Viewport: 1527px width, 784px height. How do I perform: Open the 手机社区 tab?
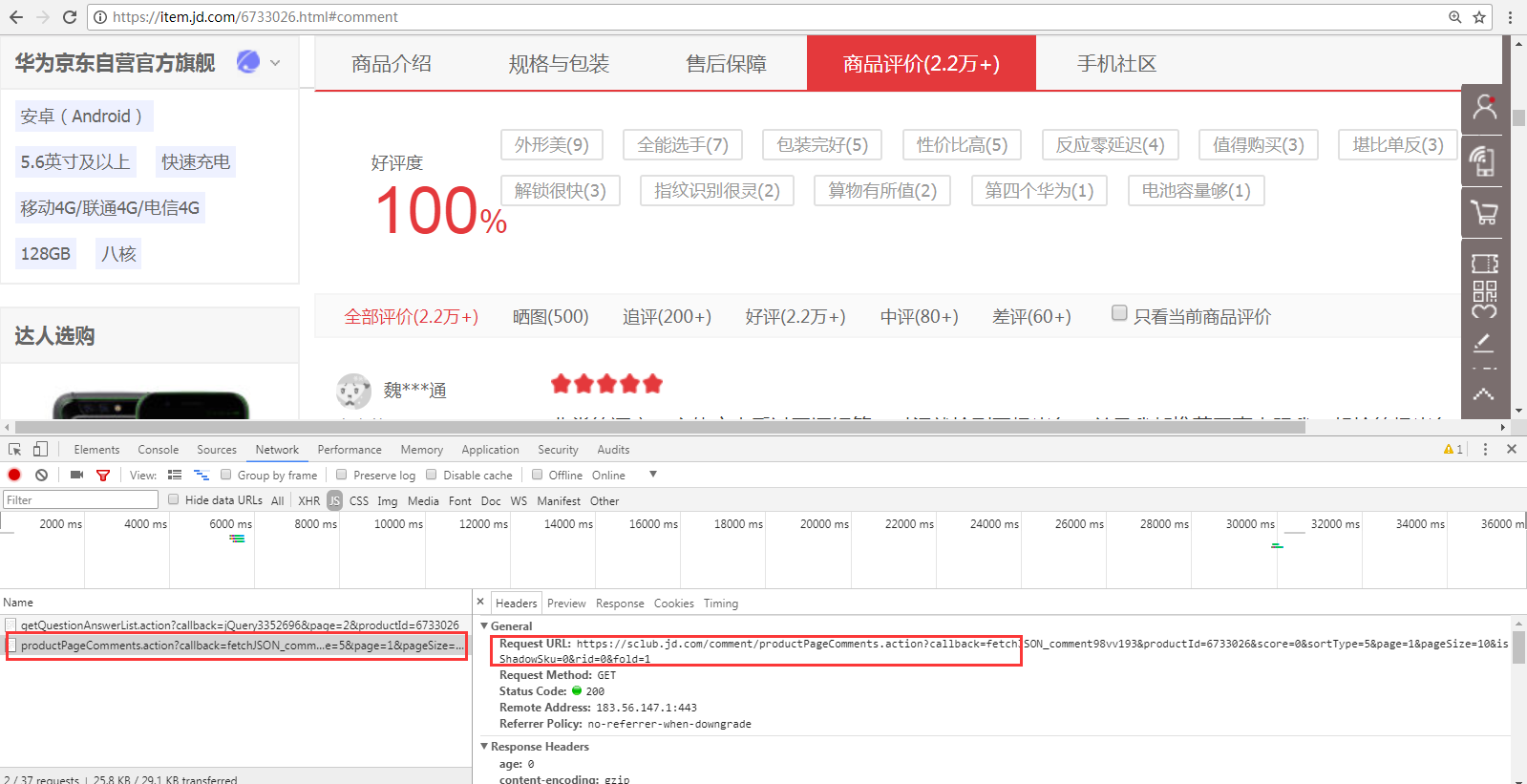click(1116, 63)
